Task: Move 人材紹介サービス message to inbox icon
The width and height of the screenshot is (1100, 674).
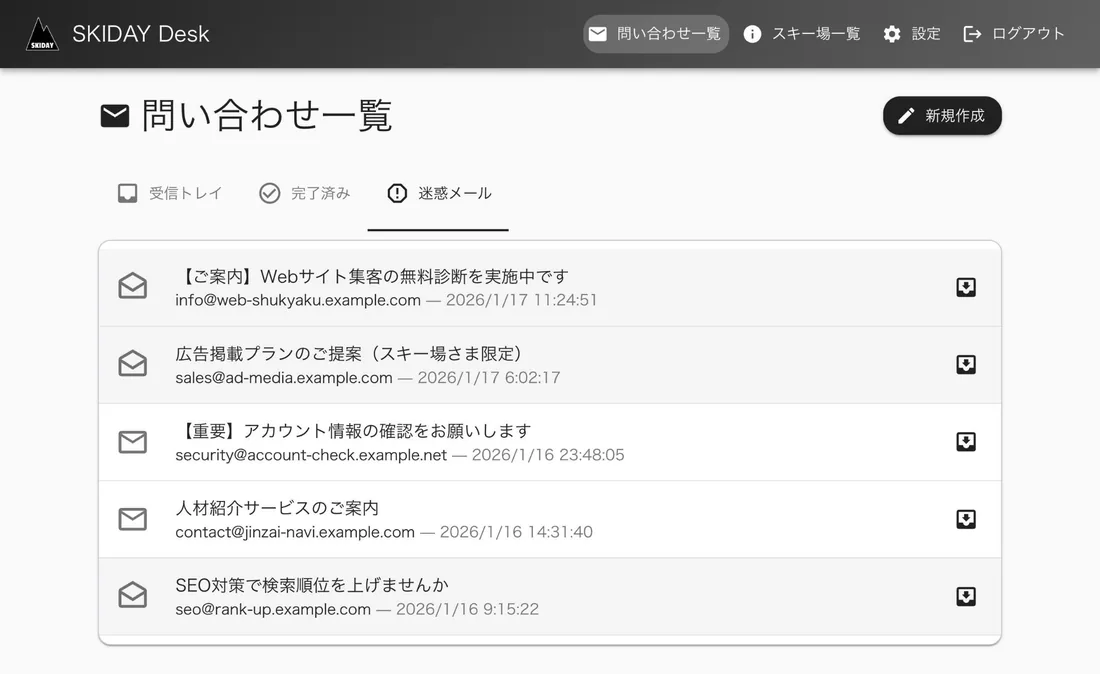Action: 966,519
